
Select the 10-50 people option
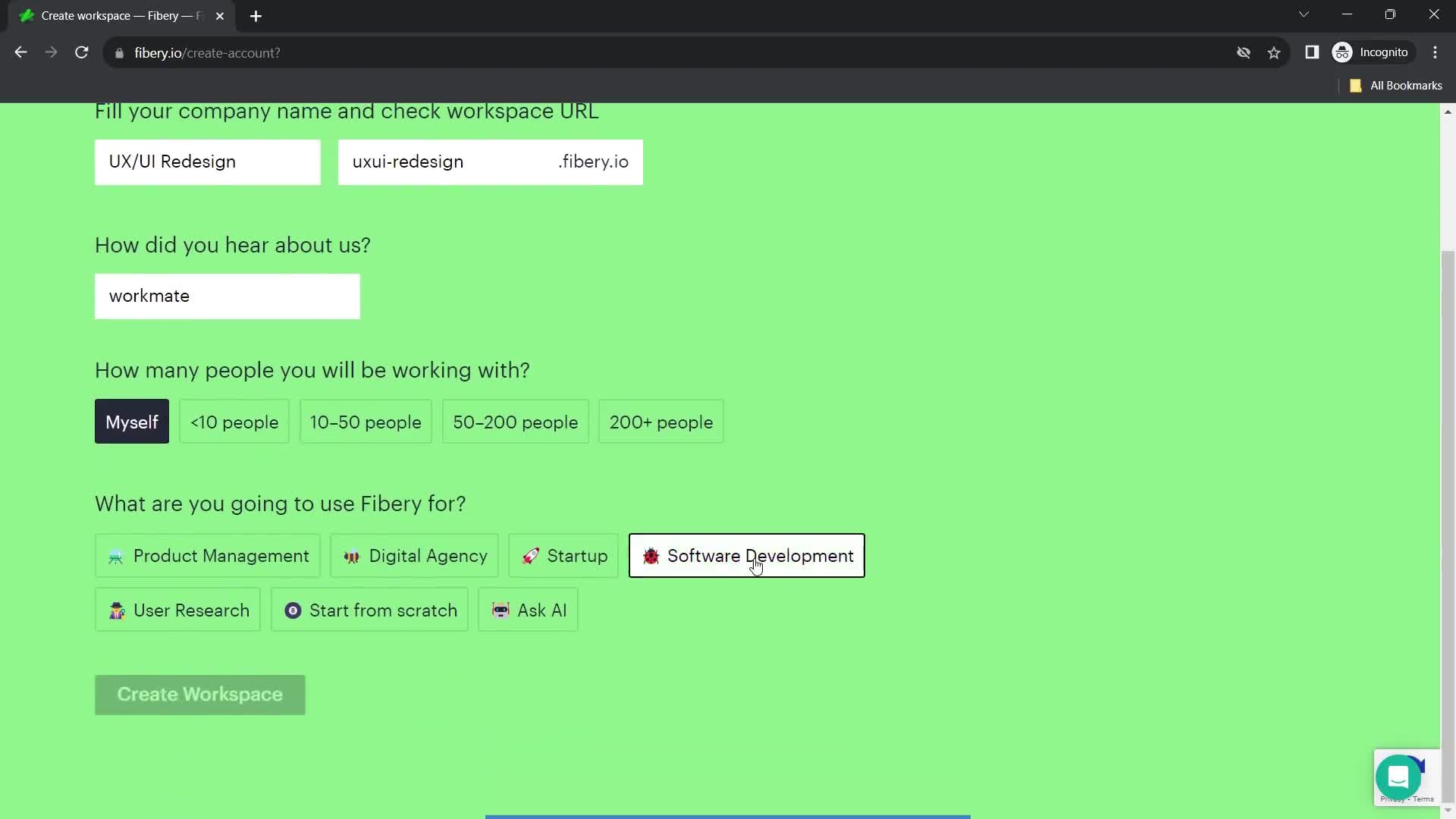366,421
